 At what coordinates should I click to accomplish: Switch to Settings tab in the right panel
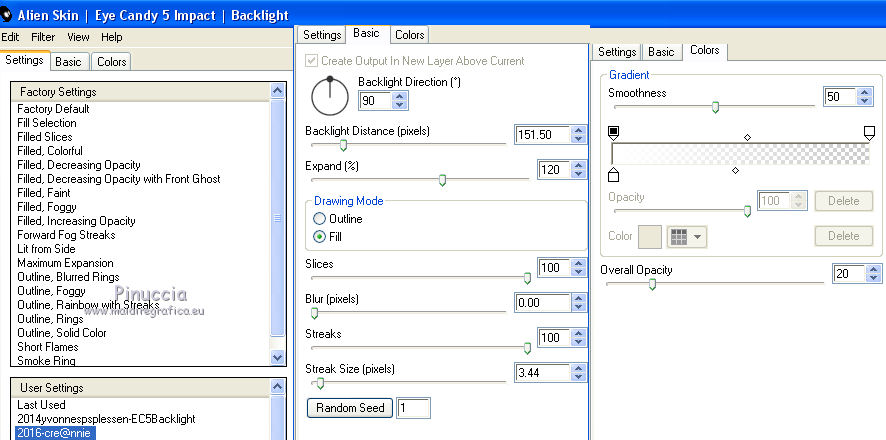click(617, 52)
